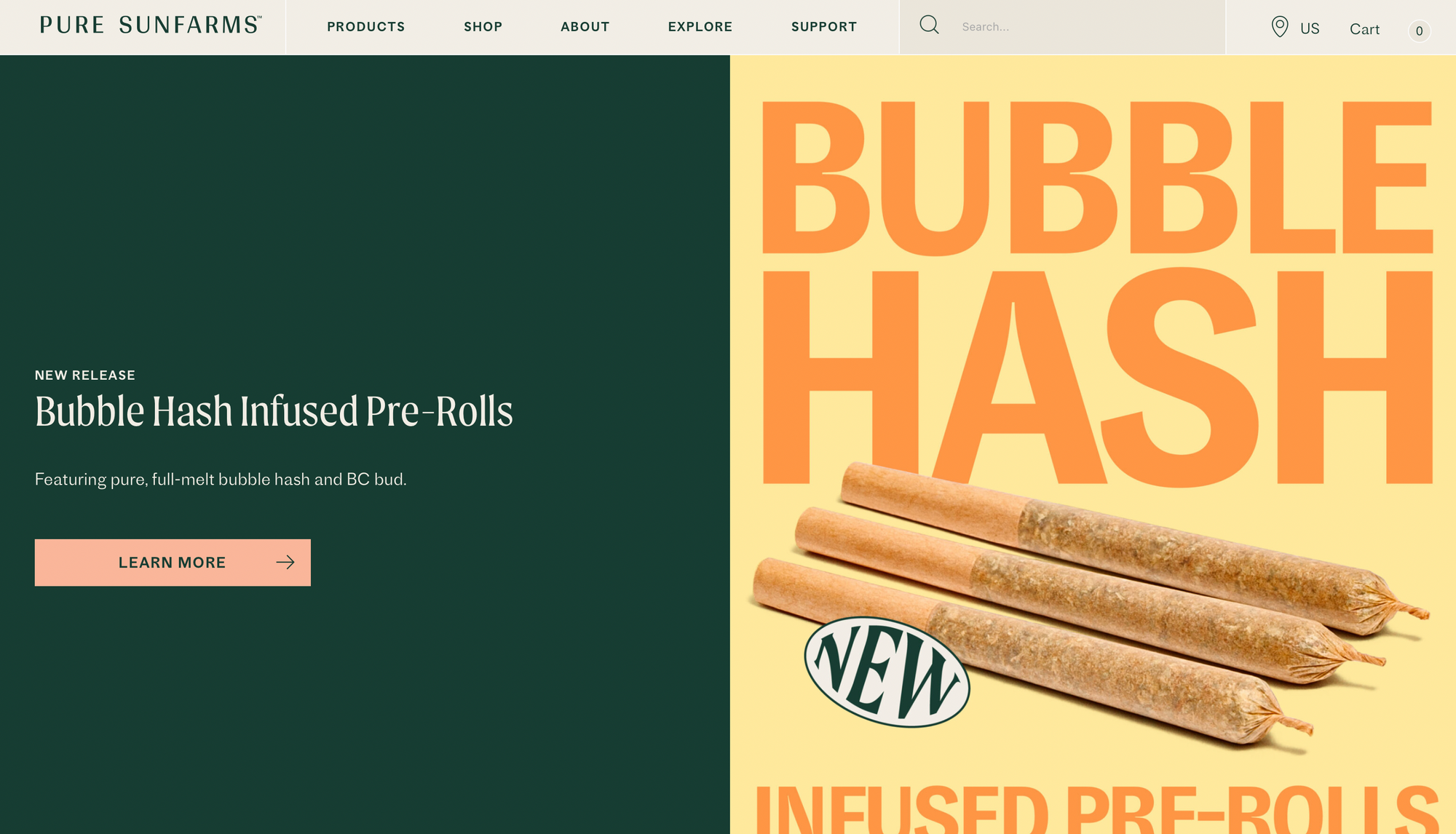Click the Infused Pre-Rolls banner text
The image size is (1456, 834).
point(1097,809)
